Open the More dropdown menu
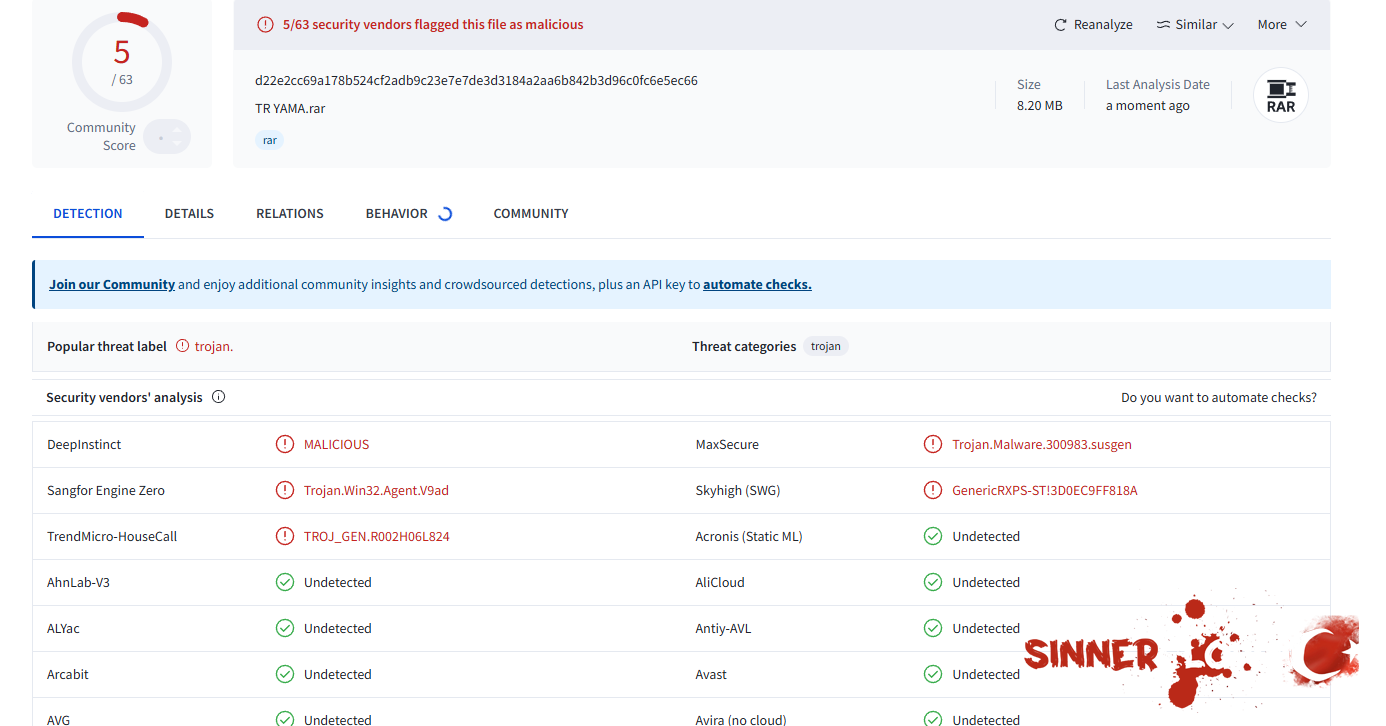The width and height of the screenshot is (1386, 726). tap(1282, 25)
